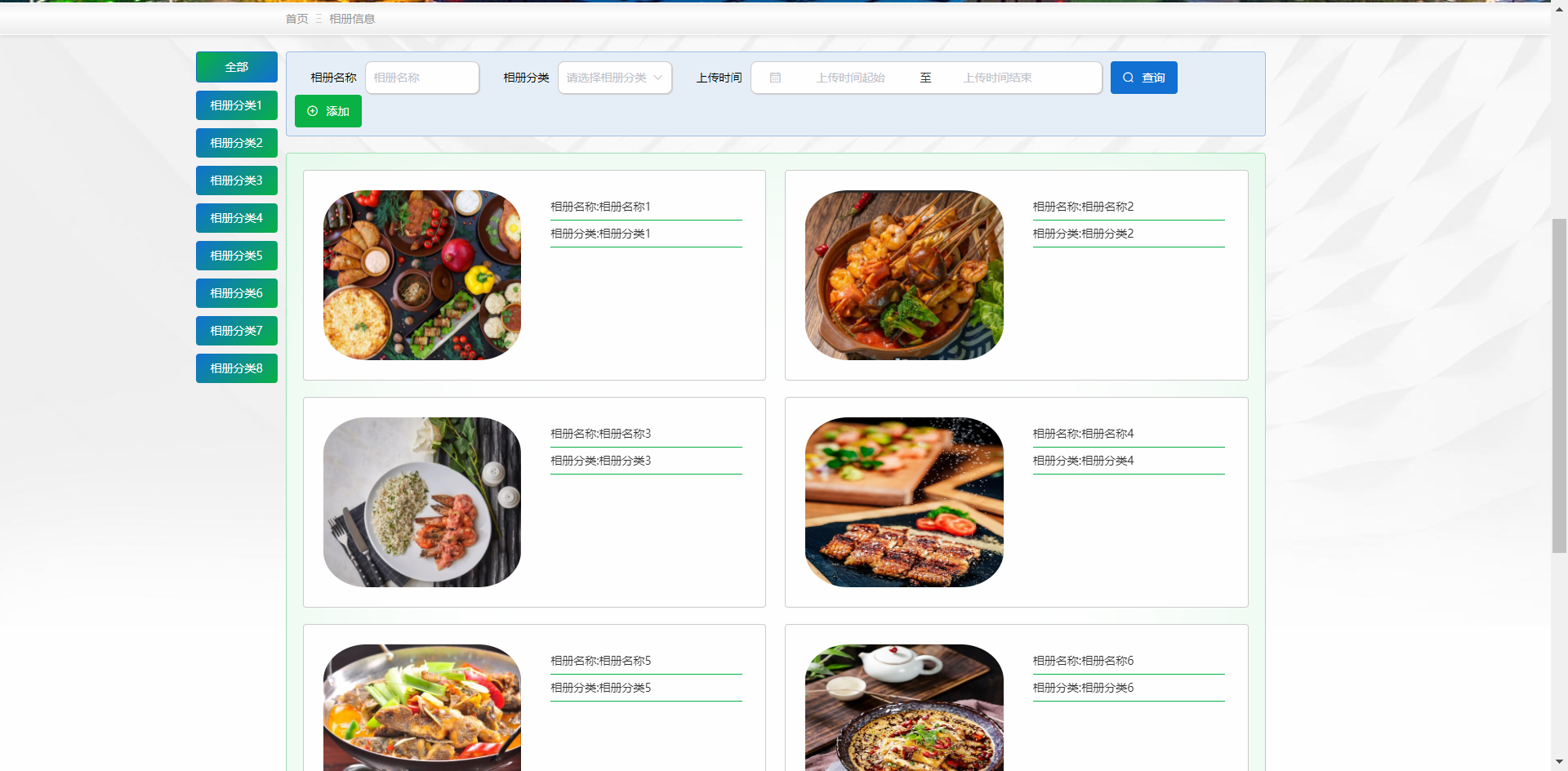Viewport: 1568px width, 771px height.
Task: Select the 相册分类6 sidebar tab
Action: point(237,293)
